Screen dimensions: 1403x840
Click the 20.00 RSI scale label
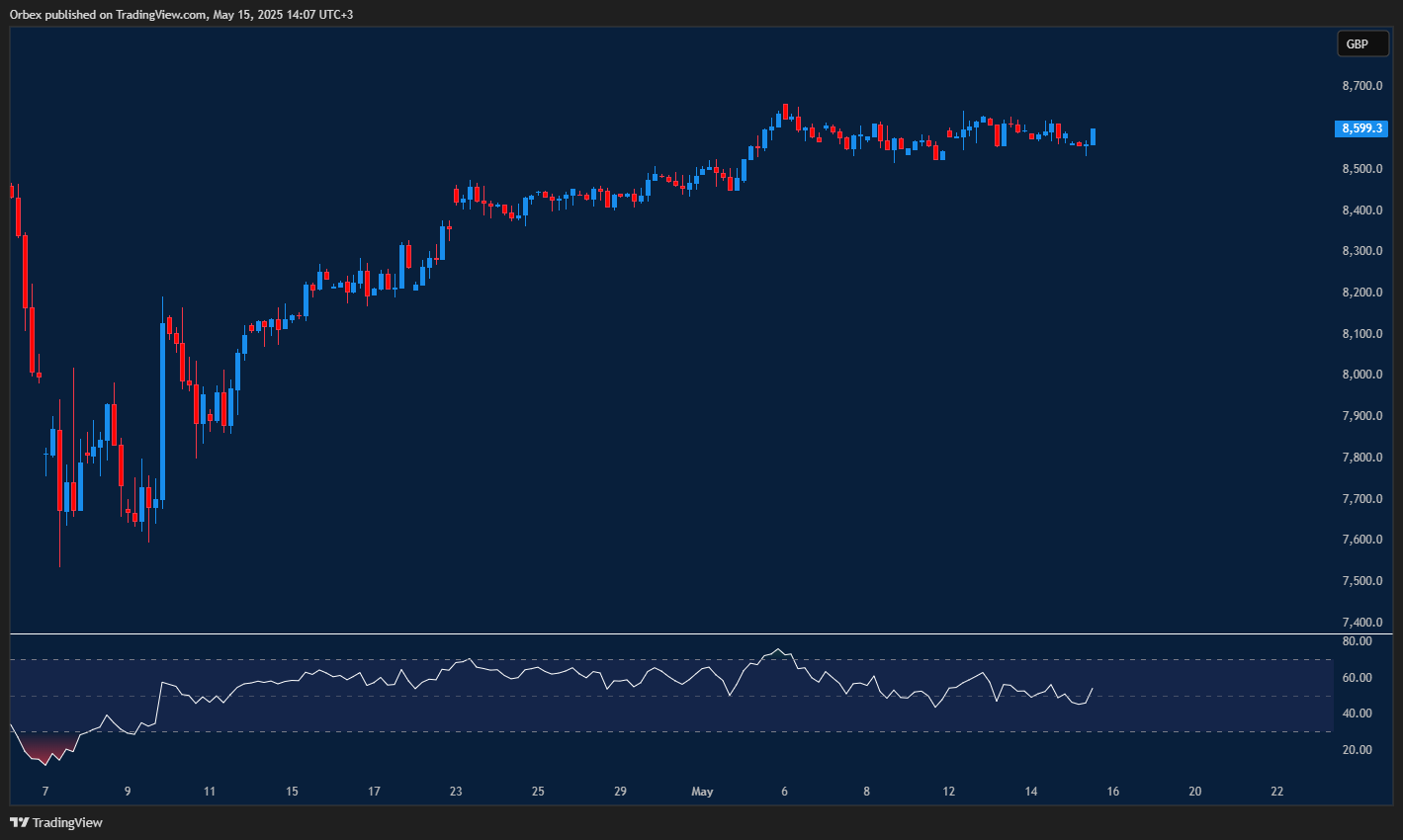tap(1358, 750)
